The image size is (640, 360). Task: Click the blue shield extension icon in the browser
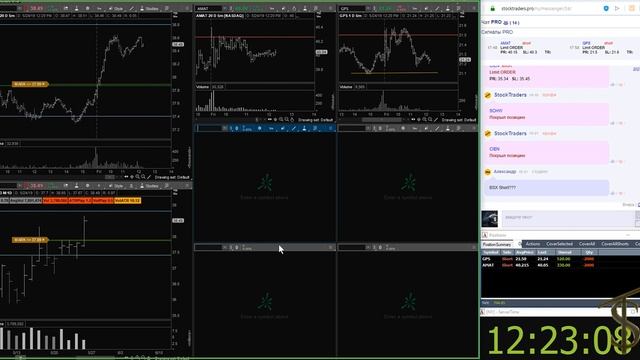pos(606,8)
